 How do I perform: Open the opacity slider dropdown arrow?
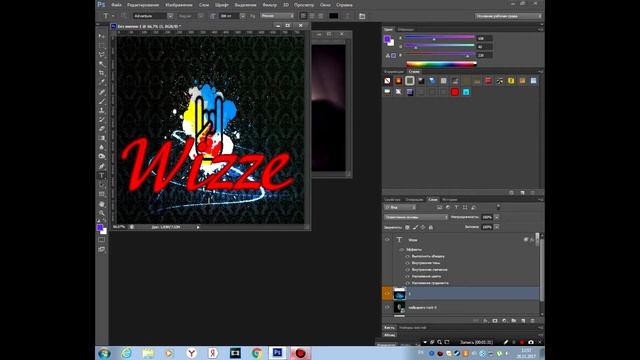[496, 217]
